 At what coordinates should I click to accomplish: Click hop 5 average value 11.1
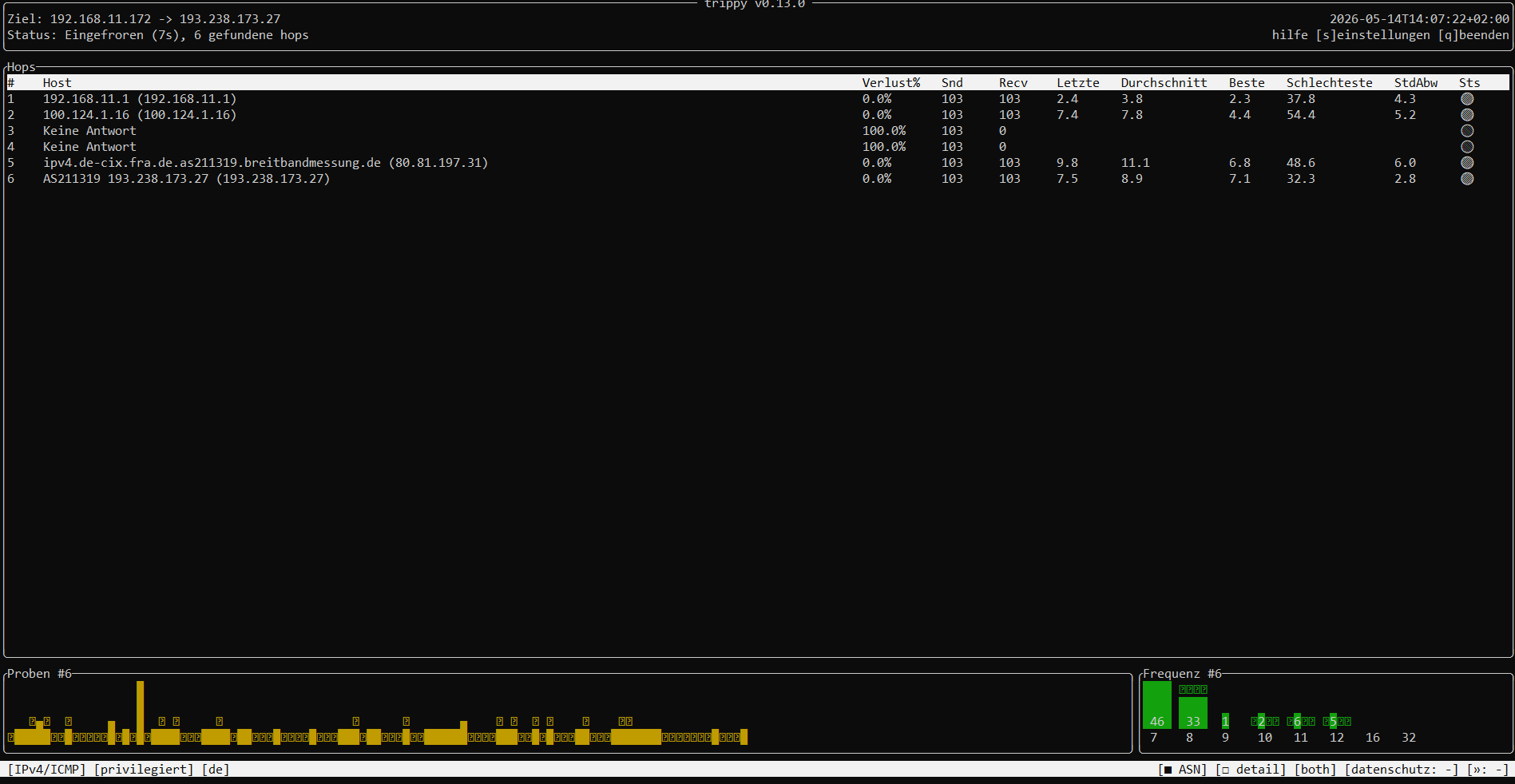1135,163
